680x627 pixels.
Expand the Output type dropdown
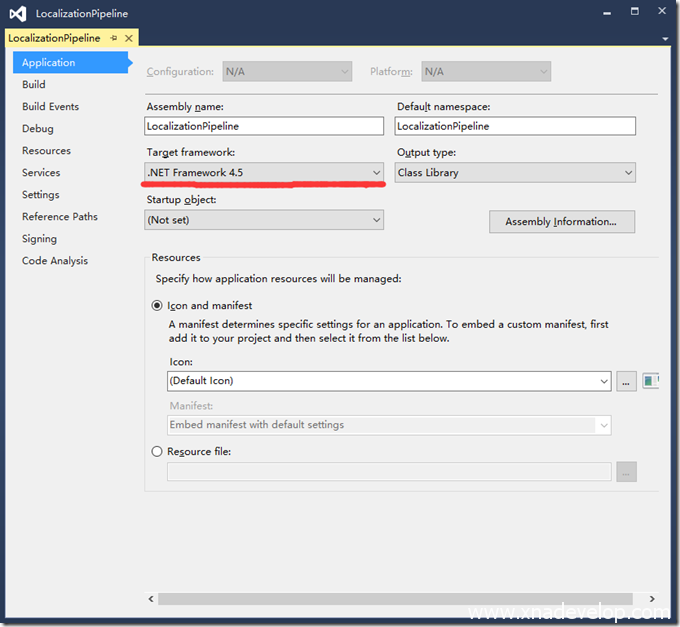tap(628, 173)
